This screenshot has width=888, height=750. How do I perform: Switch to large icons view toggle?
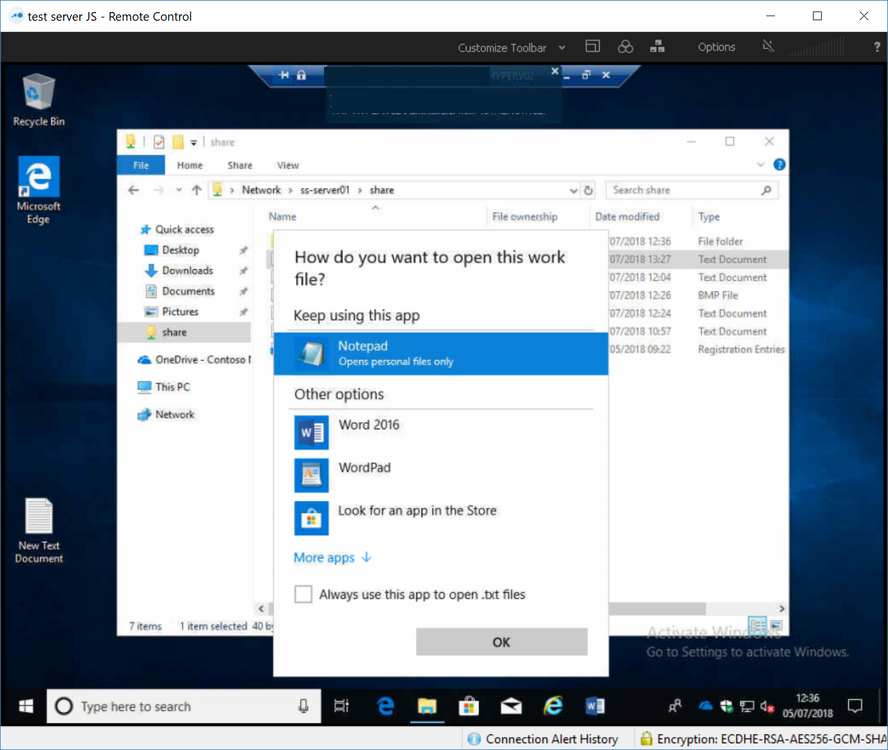point(776,625)
